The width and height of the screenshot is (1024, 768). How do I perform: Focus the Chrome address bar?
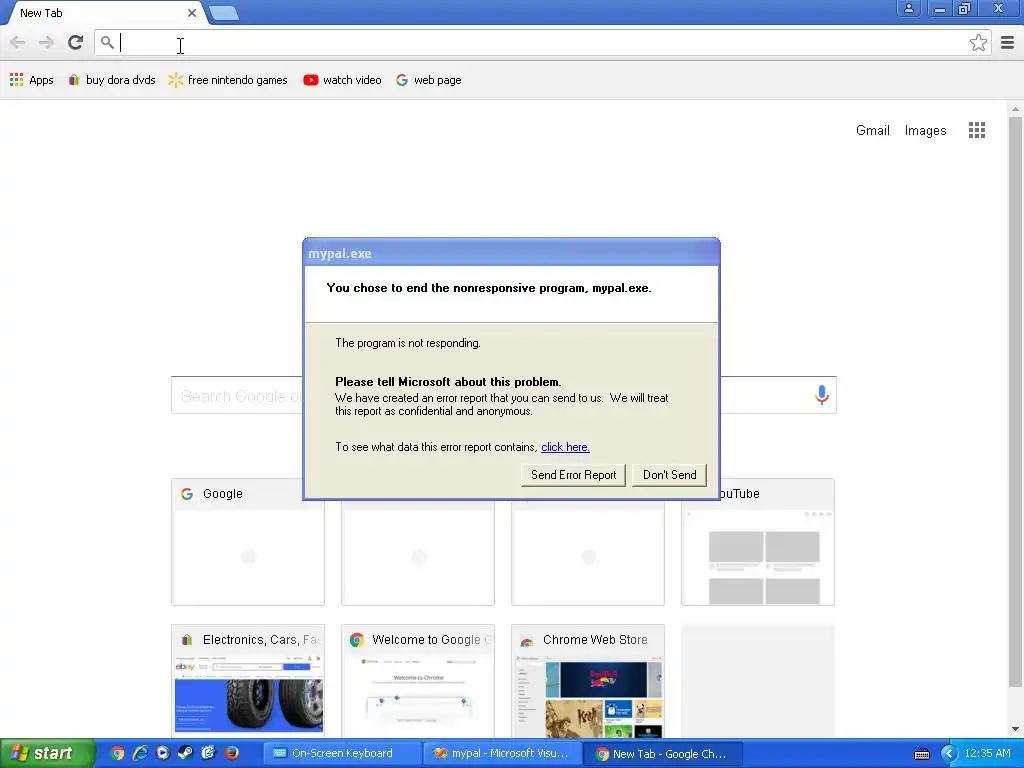(542, 43)
